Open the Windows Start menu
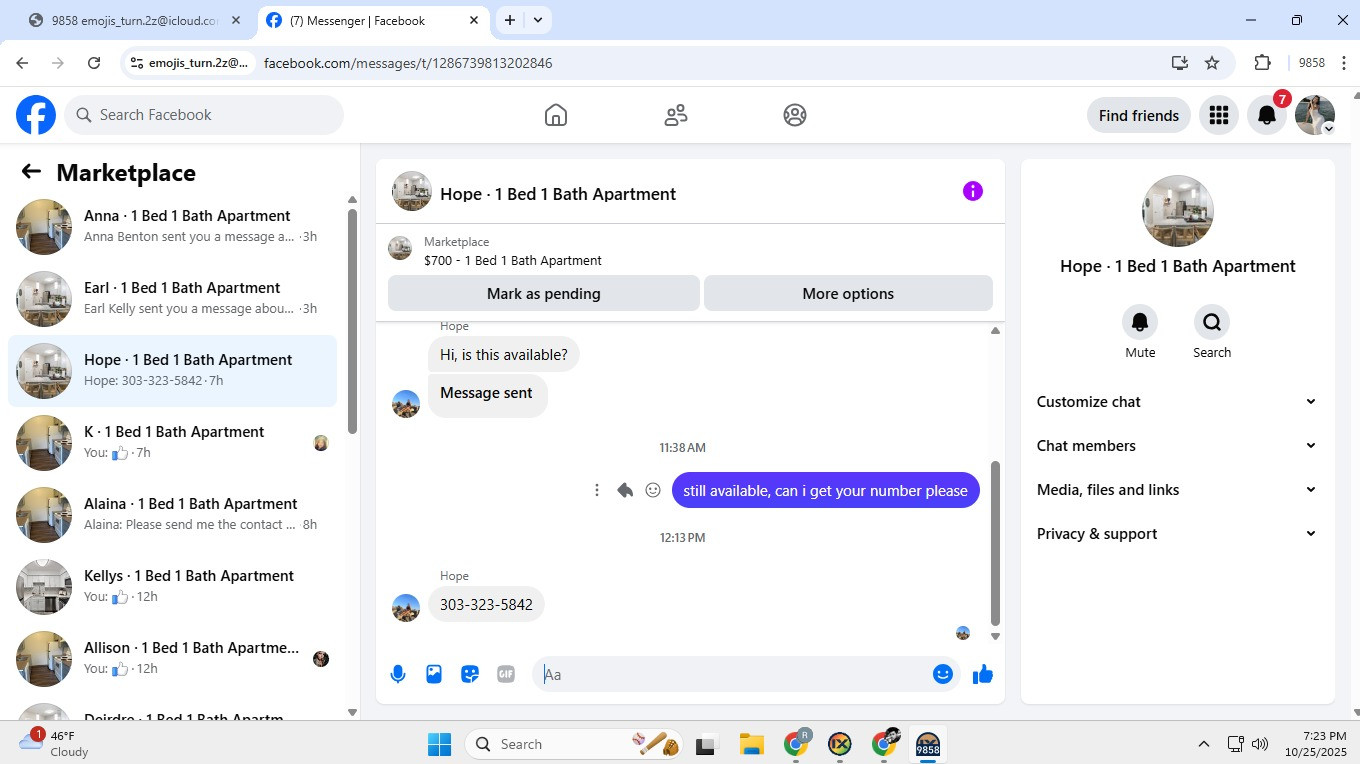Screen dimensions: 1360x764 (439, 744)
